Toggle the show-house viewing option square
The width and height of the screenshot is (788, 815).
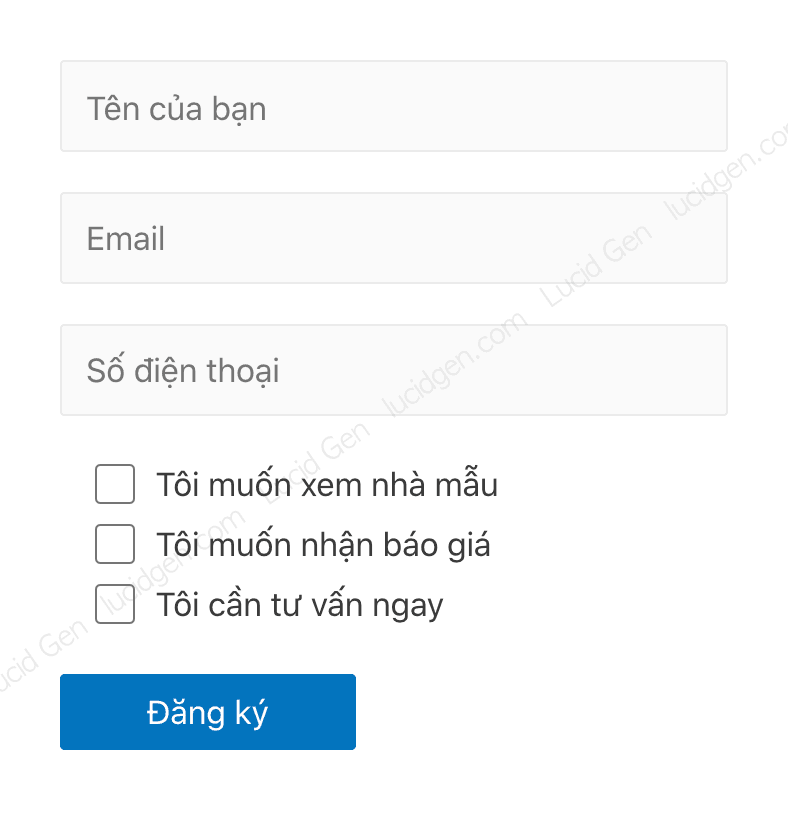(x=115, y=484)
